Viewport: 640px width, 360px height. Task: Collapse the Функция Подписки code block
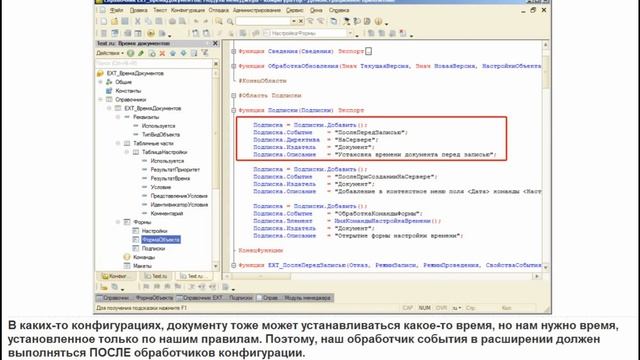(x=233, y=110)
